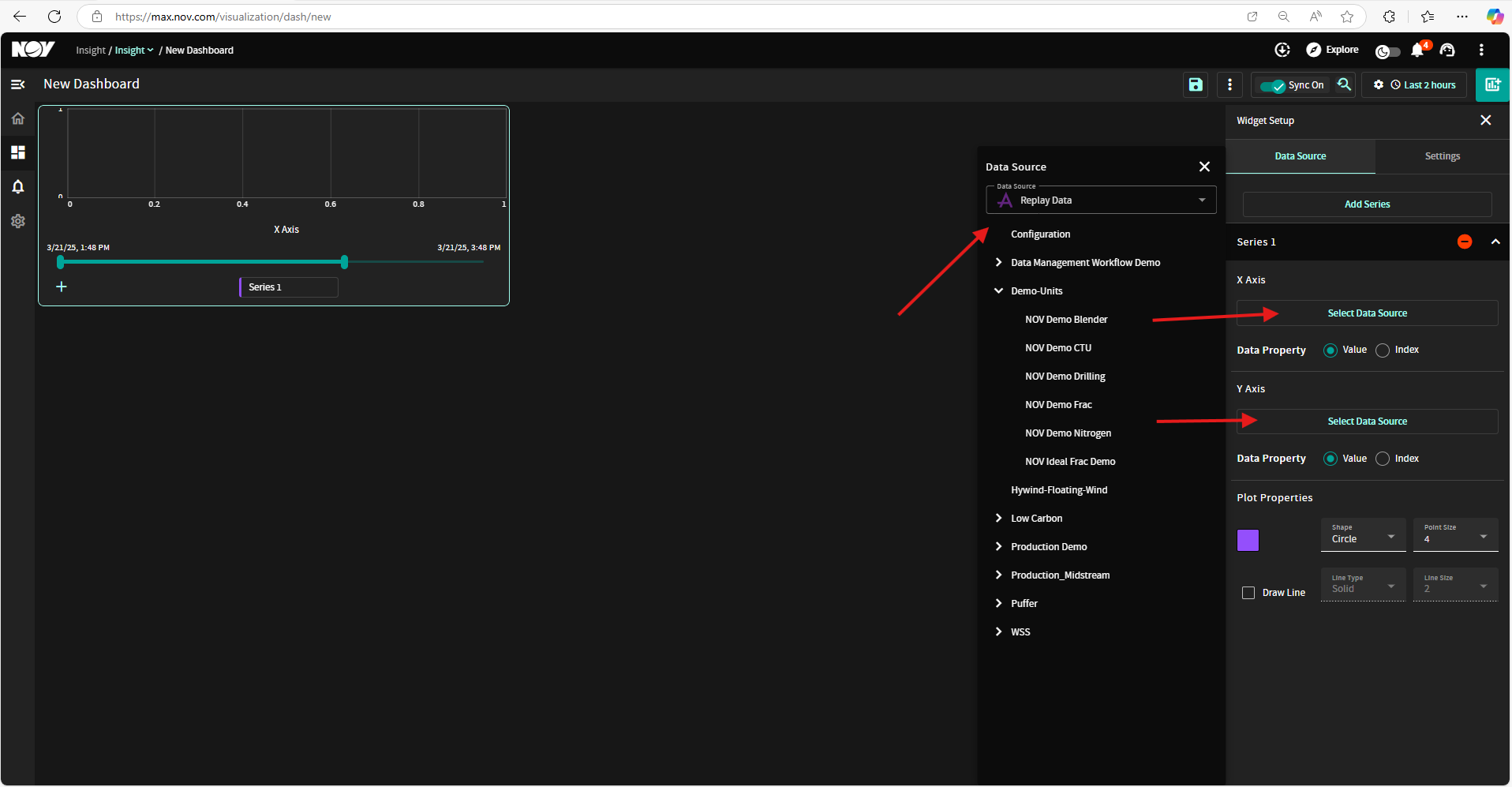Click the download clock icon in top bar

1282,50
